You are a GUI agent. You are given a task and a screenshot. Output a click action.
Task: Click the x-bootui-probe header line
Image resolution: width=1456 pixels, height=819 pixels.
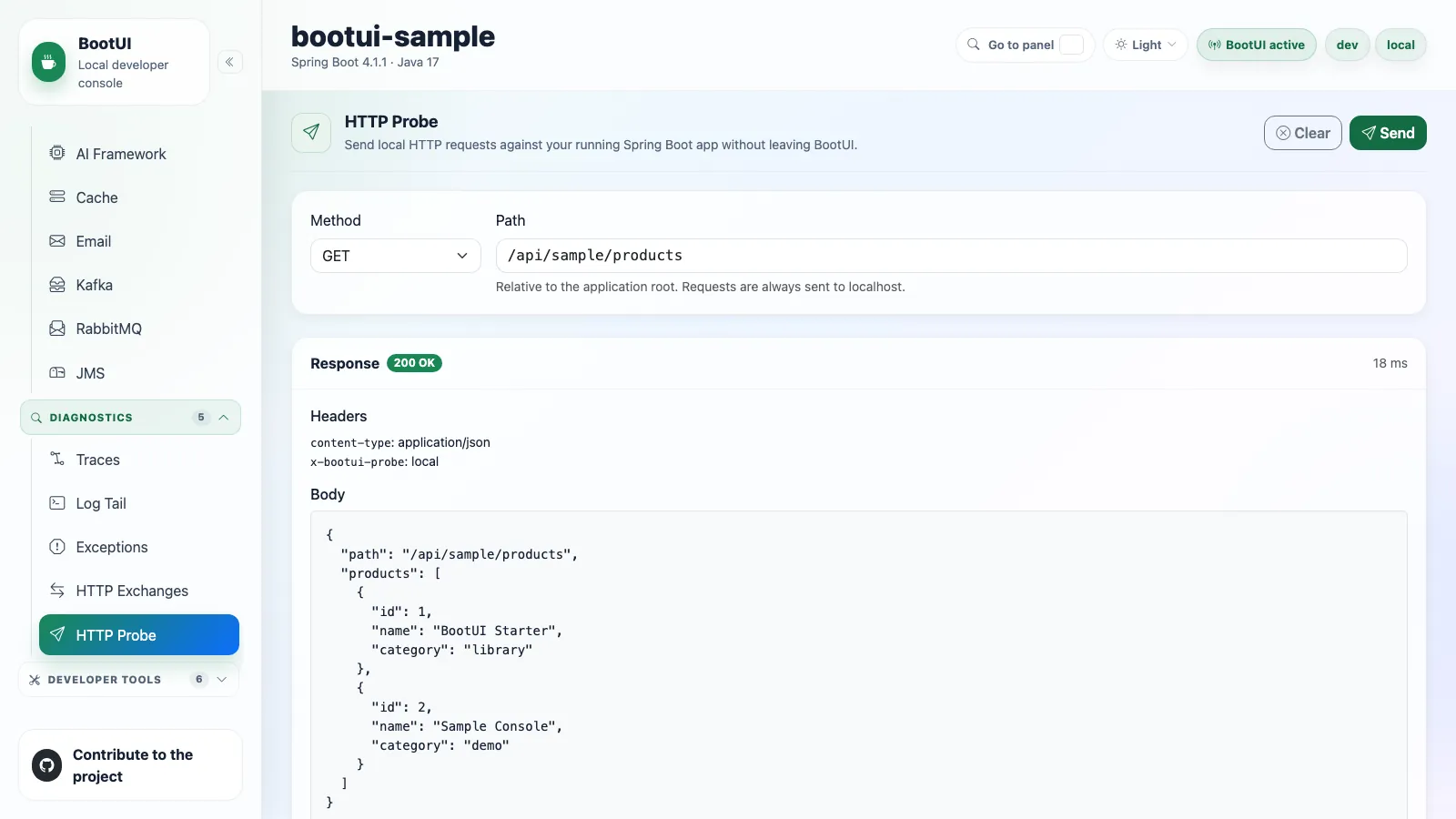(x=374, y=461)
